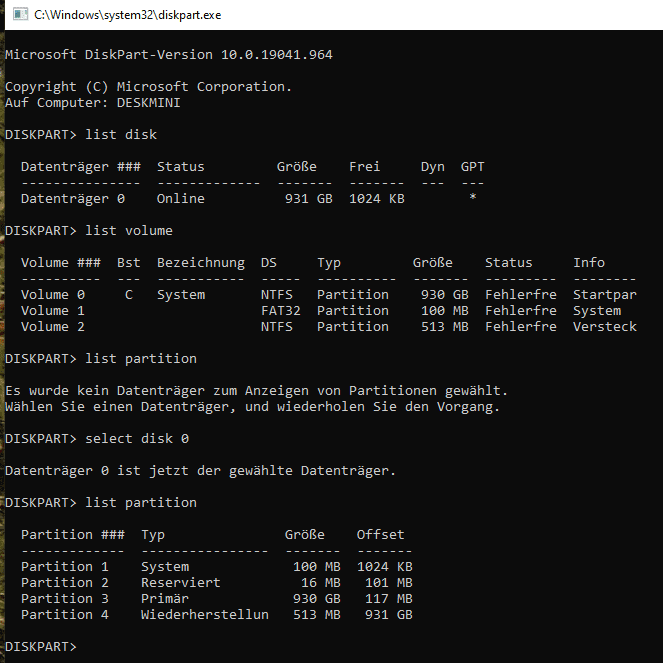Click the 'Startpar' info value
663x663 pixels.
(x=605, y=295)
